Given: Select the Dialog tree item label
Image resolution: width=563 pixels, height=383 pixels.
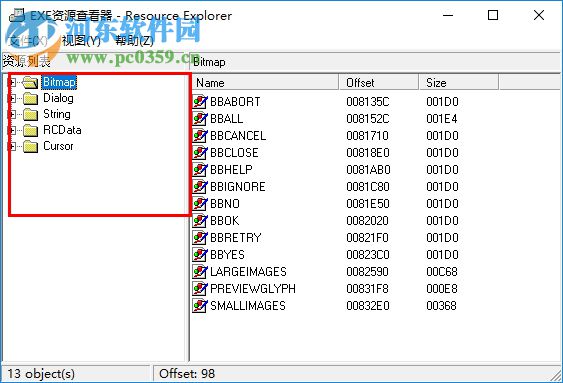Looking at the screenshot, I should [x=58, y=98].
